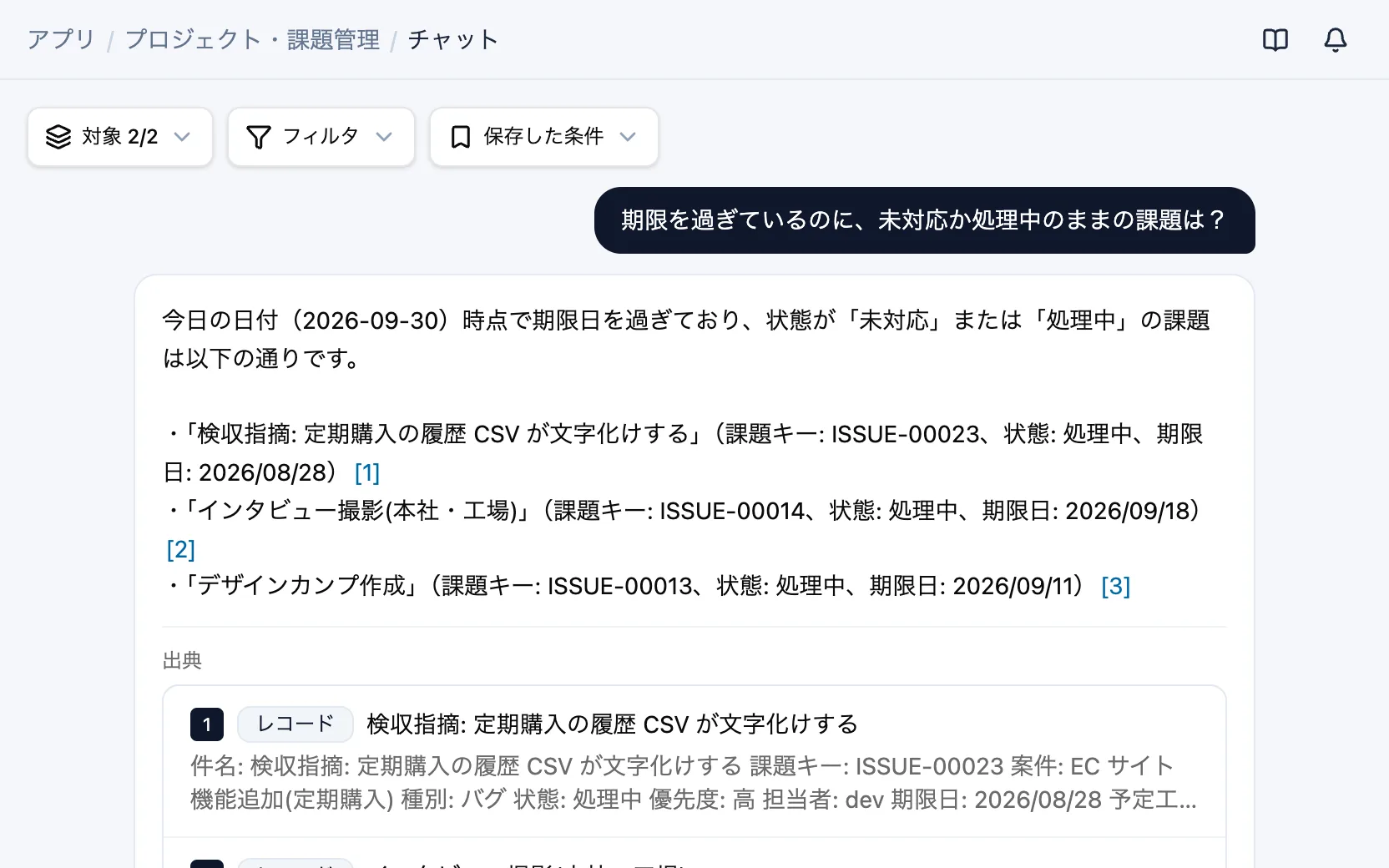The height and width of the screenshot is (868, 1389).
Task: Click the funnel icon in フィルタ
Action: (259, 137)
